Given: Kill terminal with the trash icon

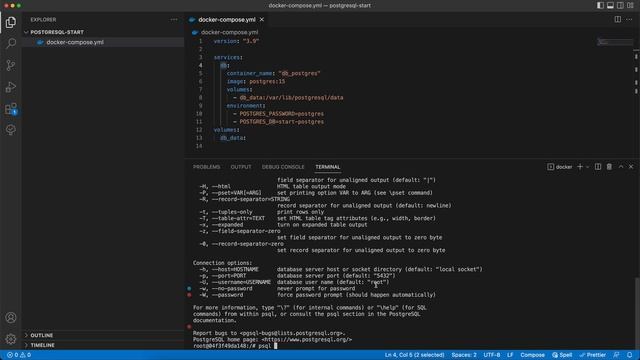Looking at the screenshot, I should tap(609, 167).
